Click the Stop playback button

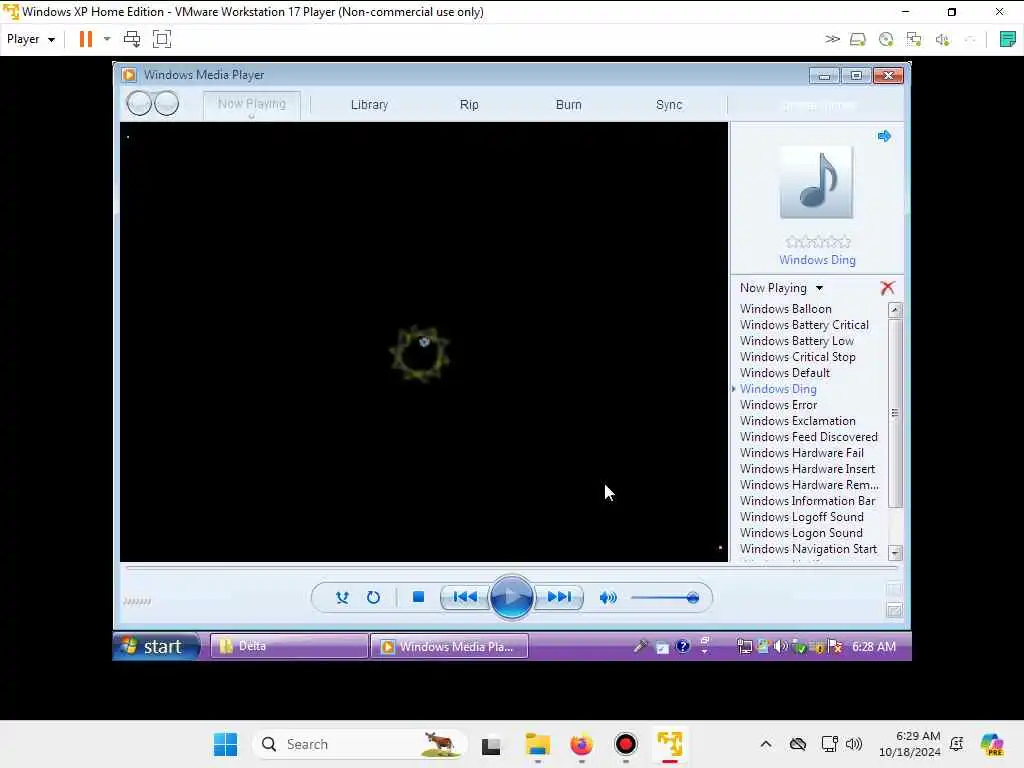click(419, 597)
